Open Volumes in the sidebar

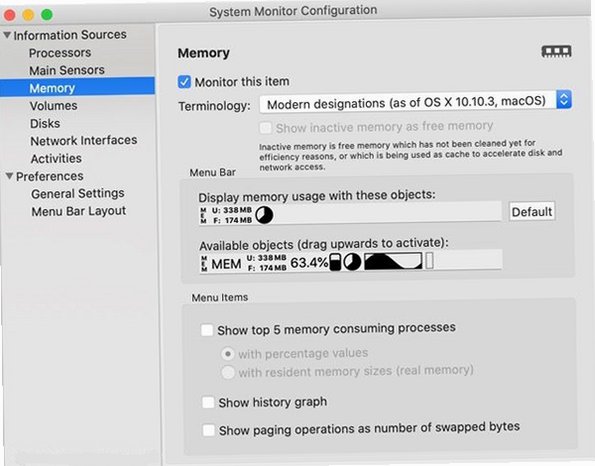tap(54, 105)
